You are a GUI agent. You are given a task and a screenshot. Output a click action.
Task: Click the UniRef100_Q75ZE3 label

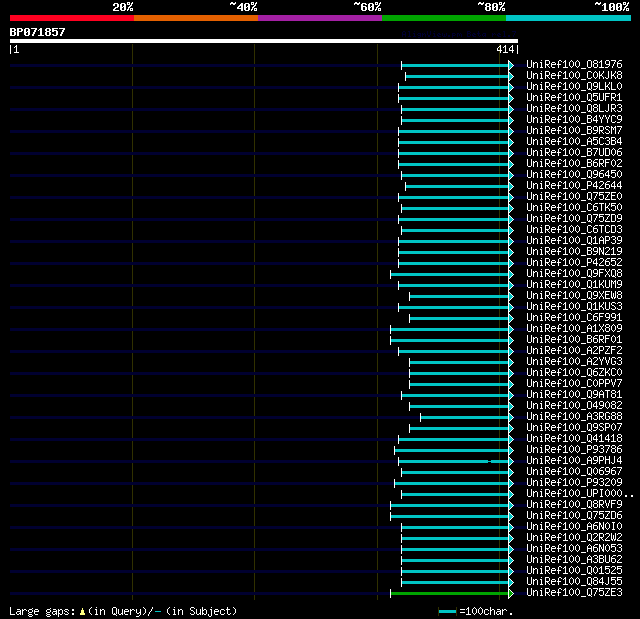point(574,593)
